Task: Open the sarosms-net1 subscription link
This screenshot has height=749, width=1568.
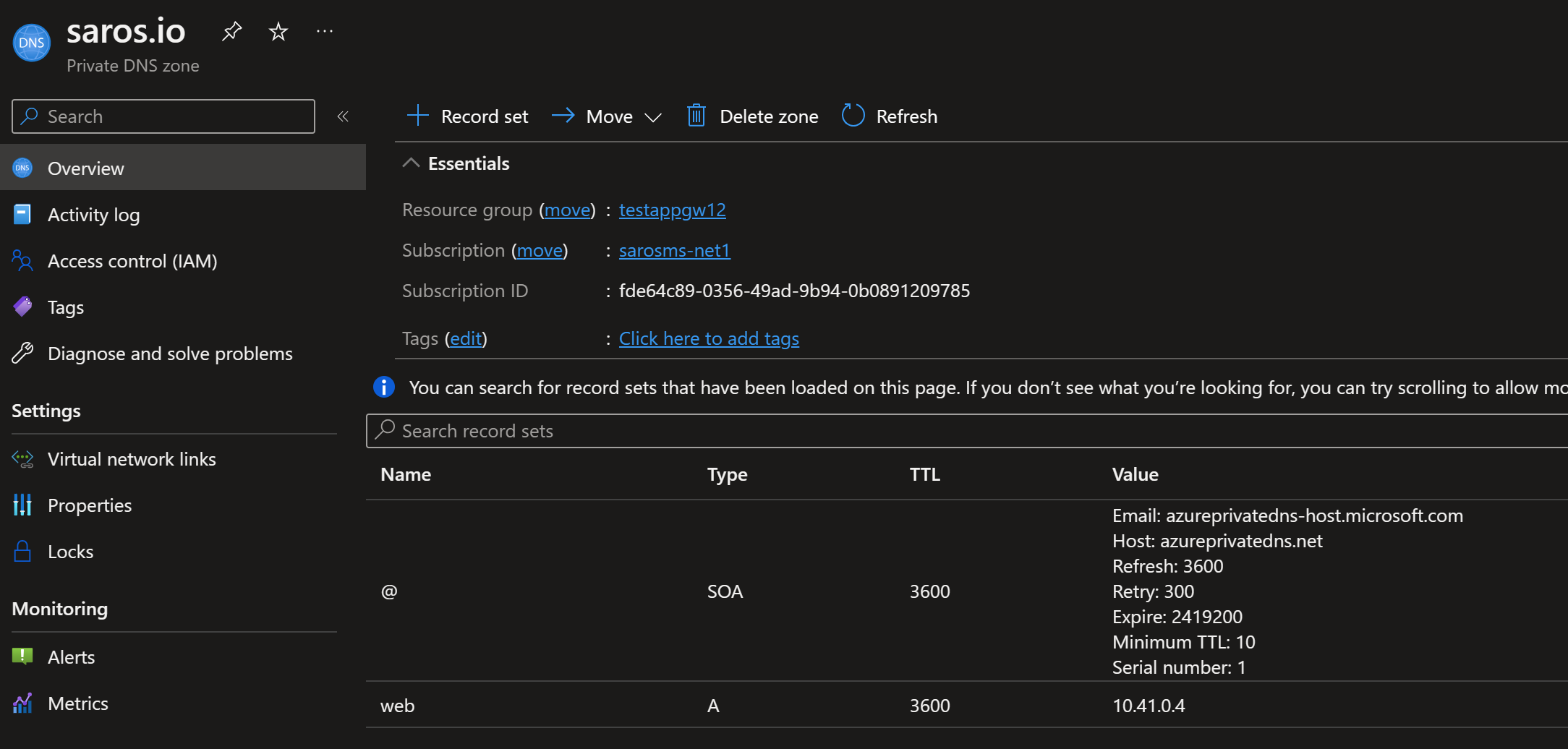Action: (x=675, y=250)
